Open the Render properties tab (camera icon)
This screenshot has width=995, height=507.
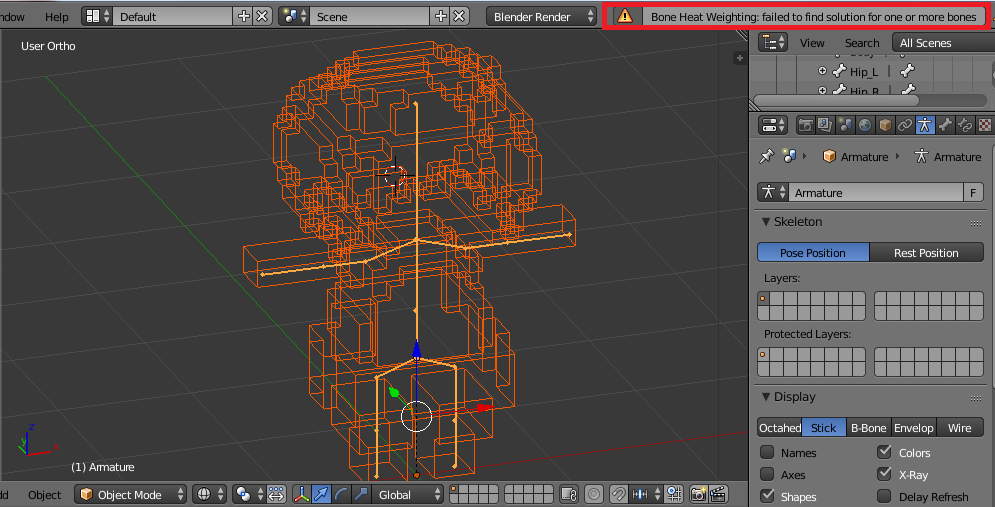click(806, 125)
